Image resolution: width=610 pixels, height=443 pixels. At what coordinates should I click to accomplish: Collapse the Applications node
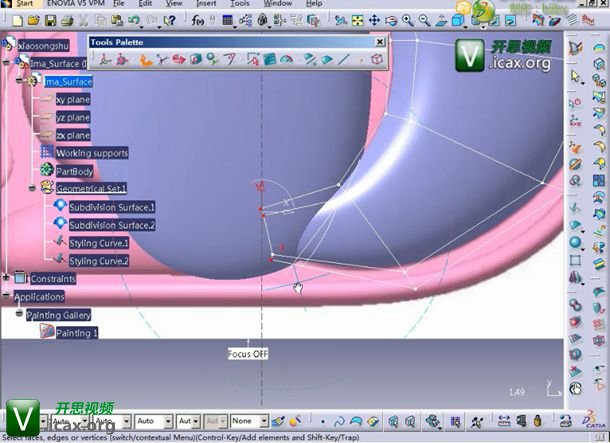click(x=6, y=296)
